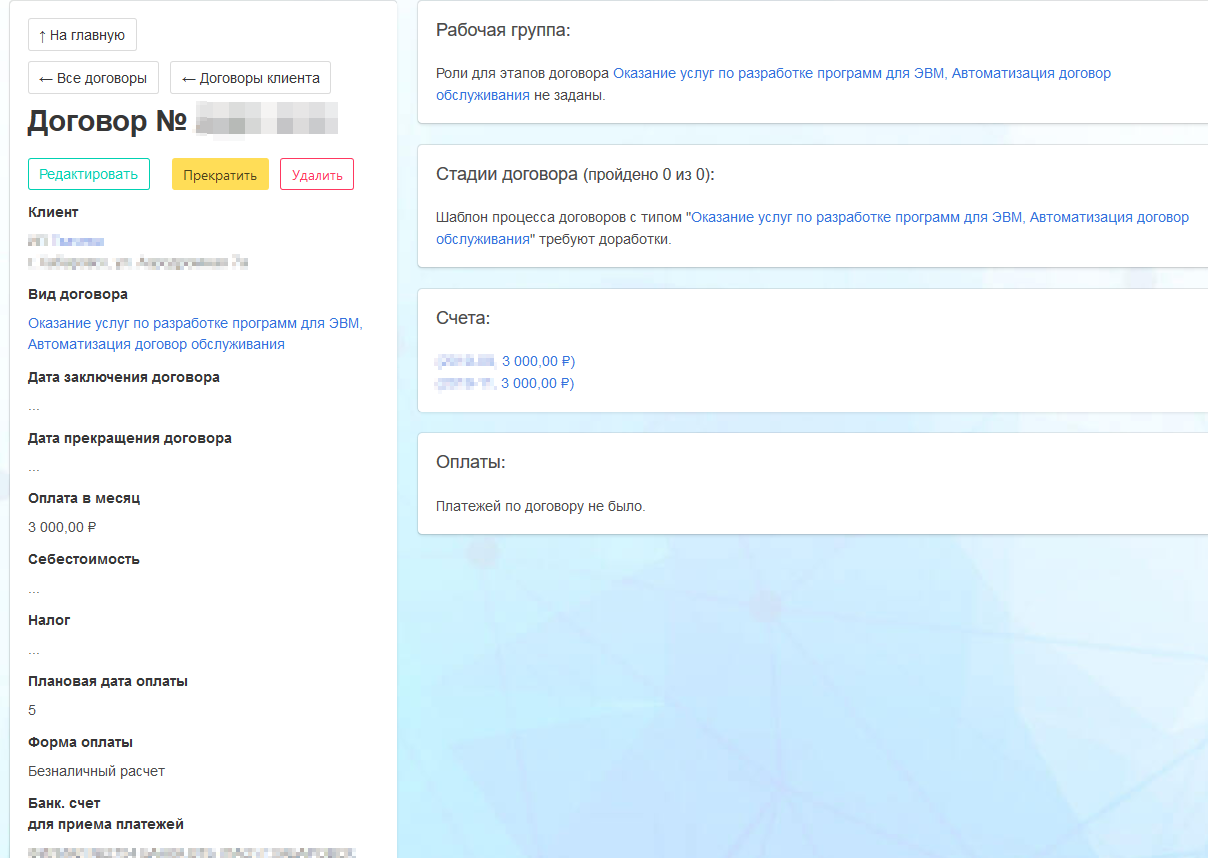Open 'Договоры клиента' page
Viewport: 1208px width, 858px height.
[250, 78]
